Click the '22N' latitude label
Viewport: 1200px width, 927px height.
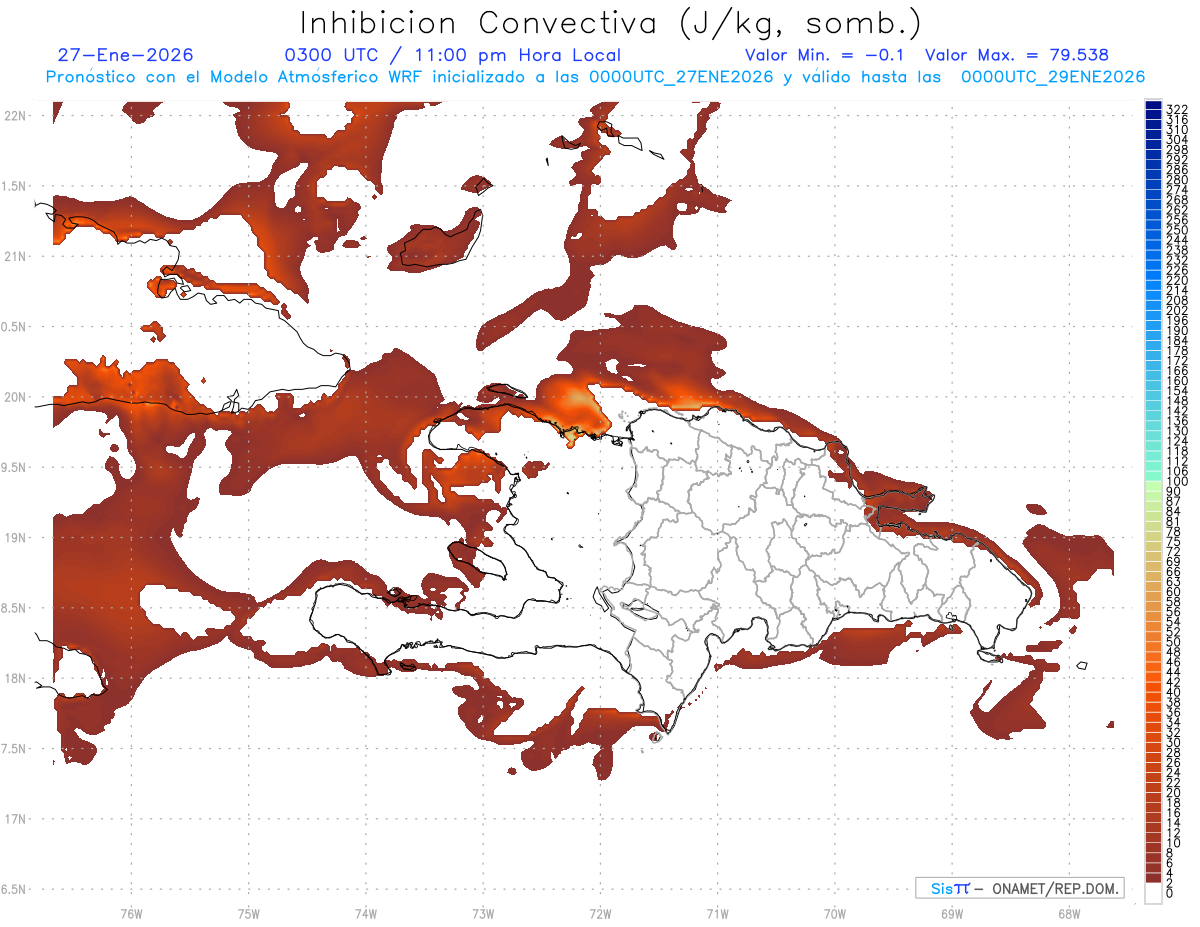pyautogui.click(x=15, y=116)
